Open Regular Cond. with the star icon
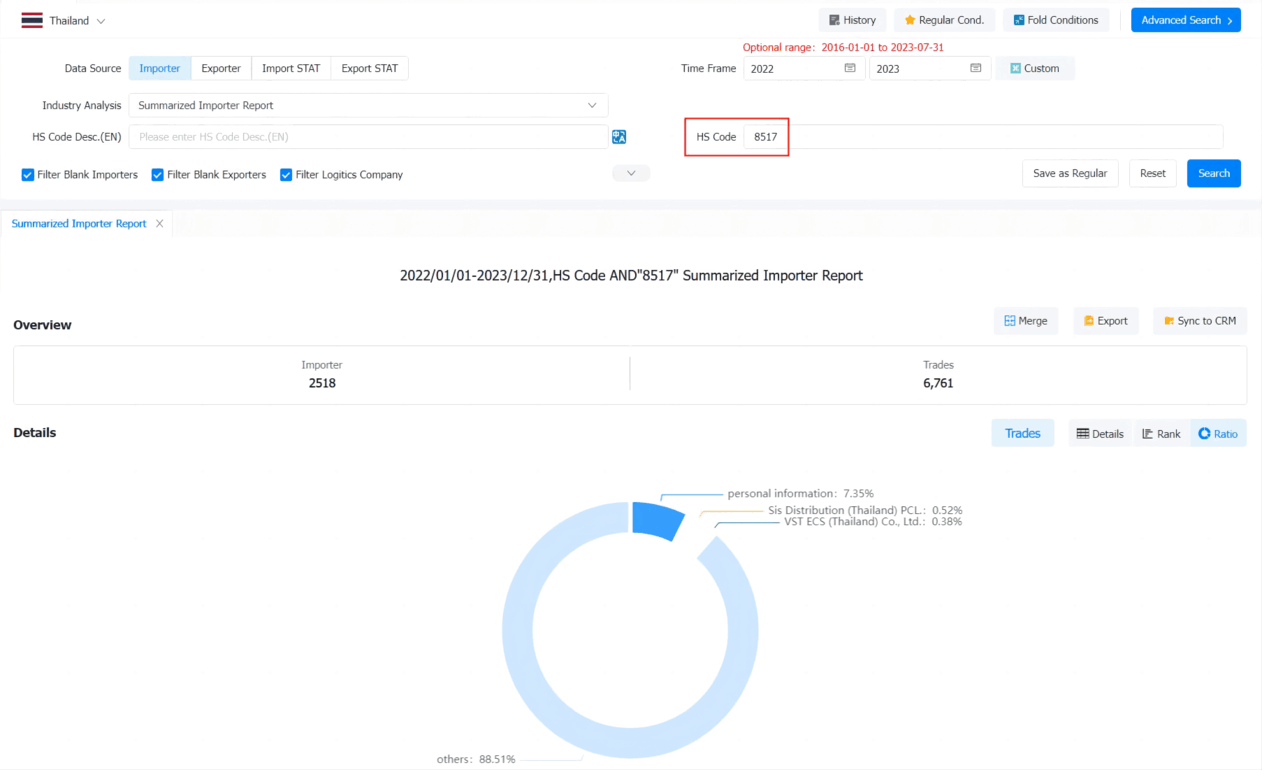 click(944, 20)
